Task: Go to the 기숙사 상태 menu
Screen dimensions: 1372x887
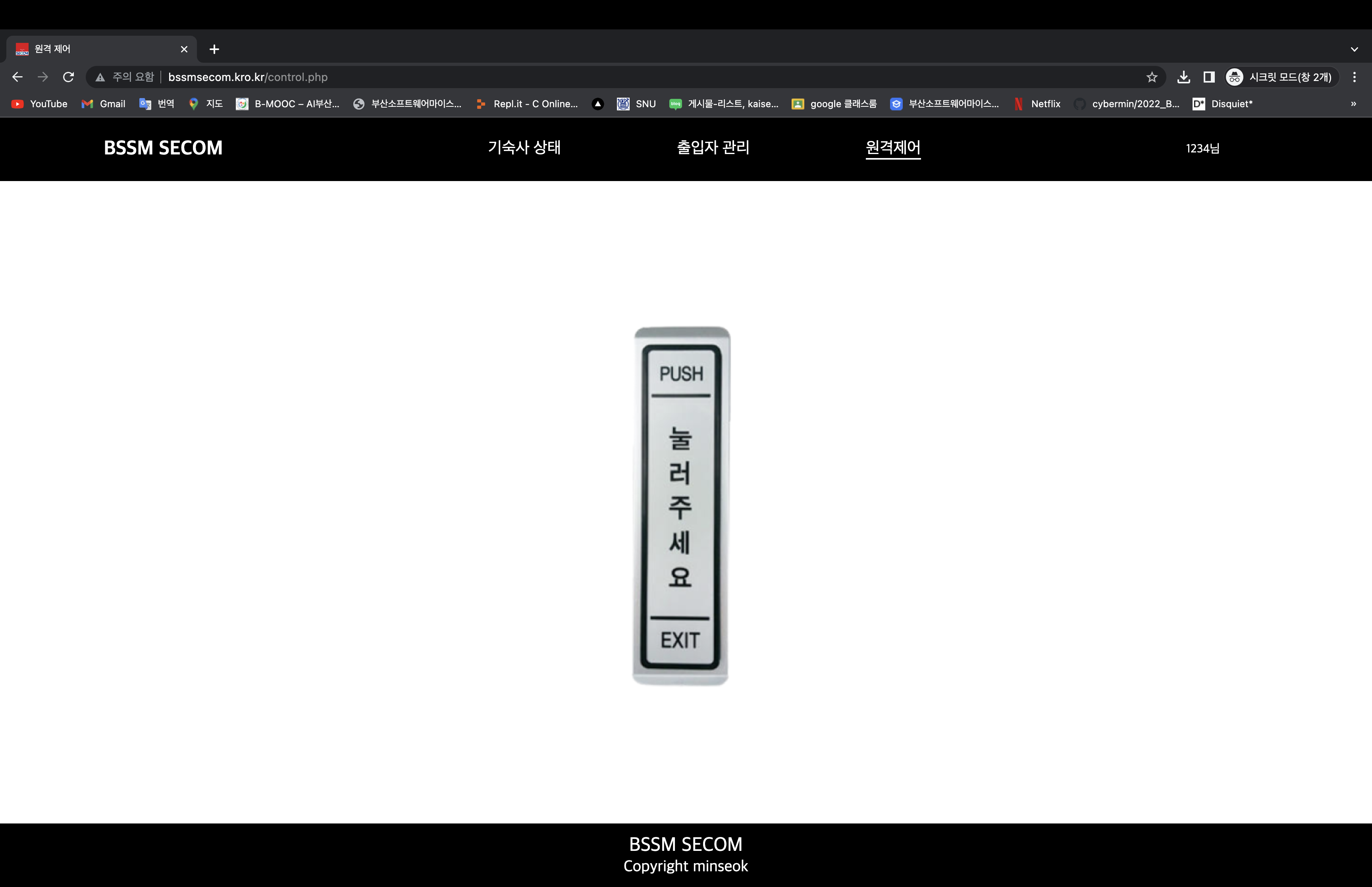Action: click(524, 147)
